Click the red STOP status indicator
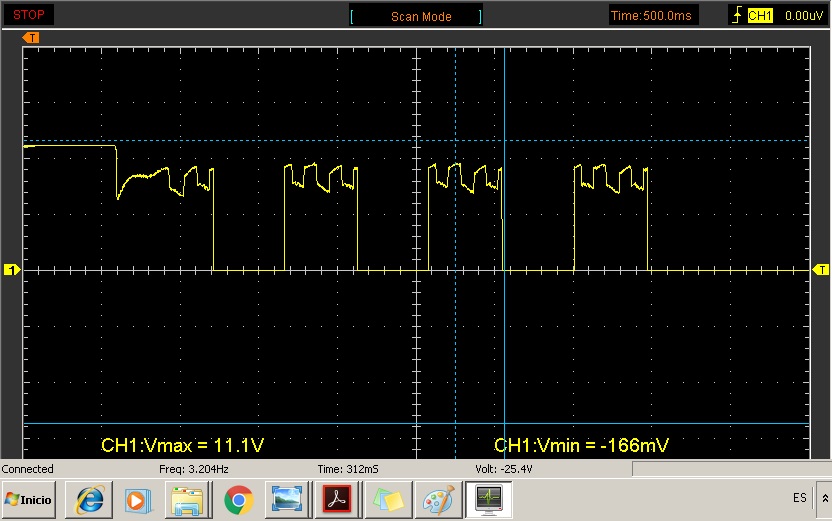Image resolution: width=832 pixels, height=521 pixels. [x=27, y=15]
